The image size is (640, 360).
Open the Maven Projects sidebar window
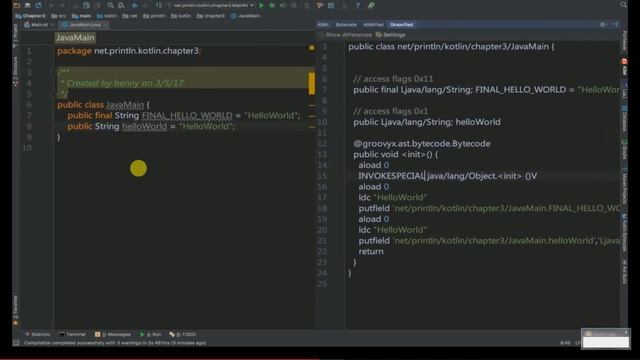click(624, 186)
